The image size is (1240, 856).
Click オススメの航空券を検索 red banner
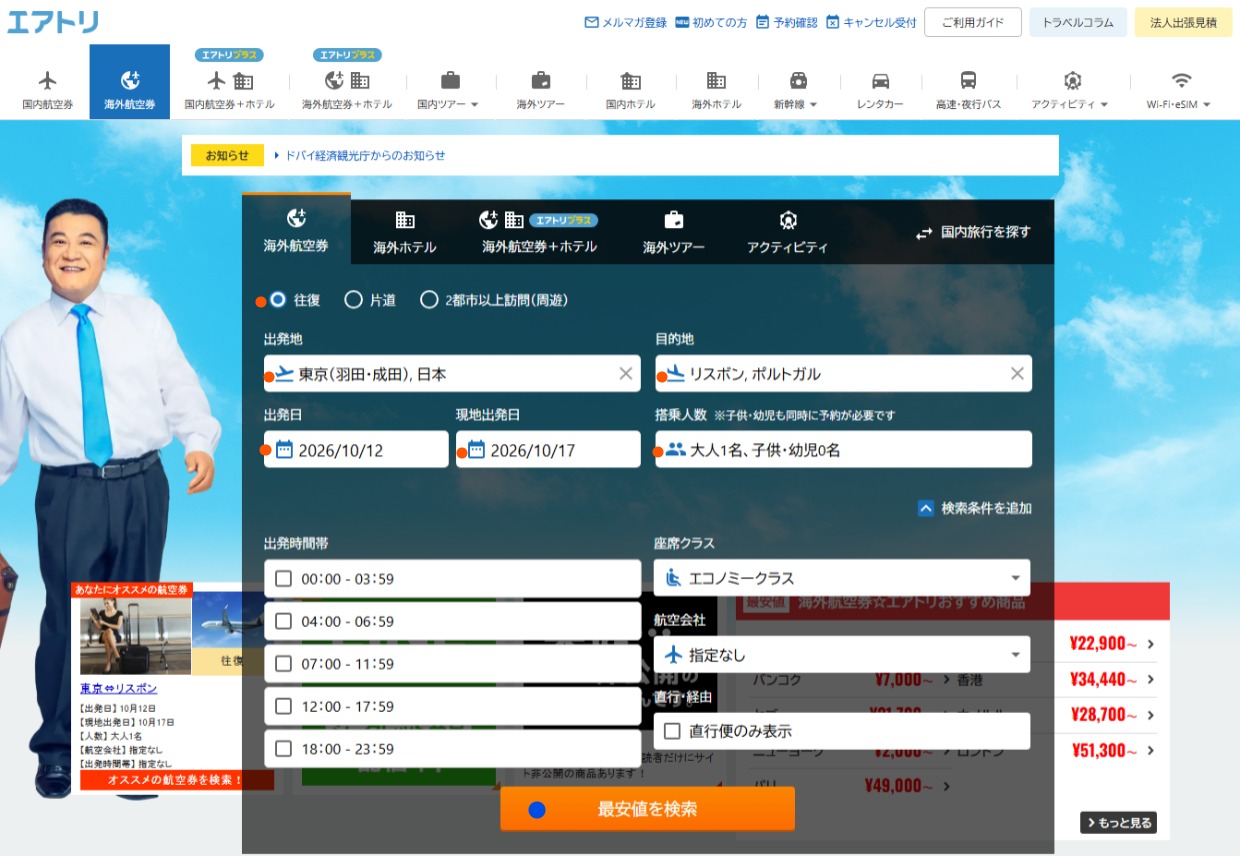pos(177,780)
